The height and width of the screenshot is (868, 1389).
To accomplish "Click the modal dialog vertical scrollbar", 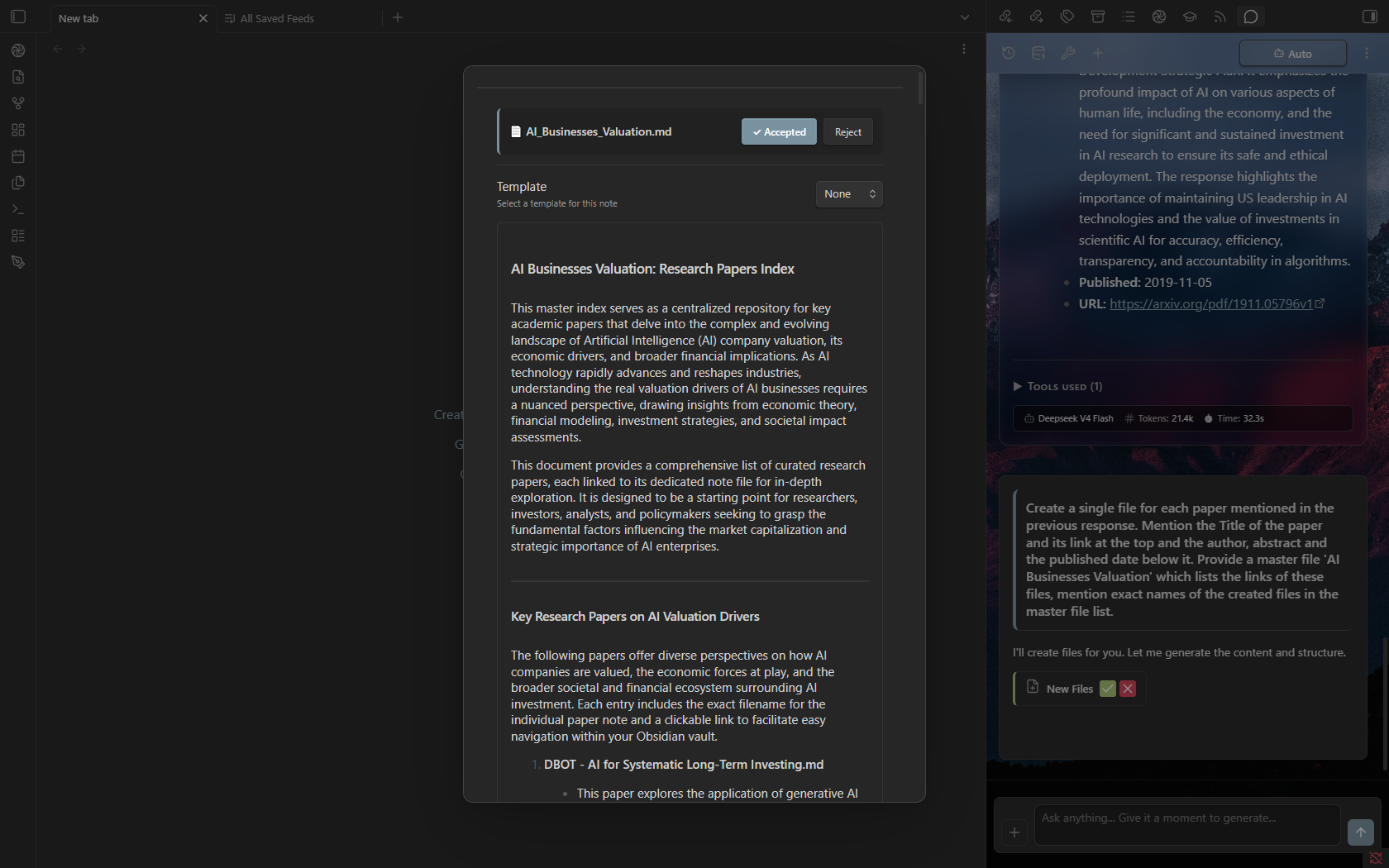I will pyautogui.click(x=920, y=88).
